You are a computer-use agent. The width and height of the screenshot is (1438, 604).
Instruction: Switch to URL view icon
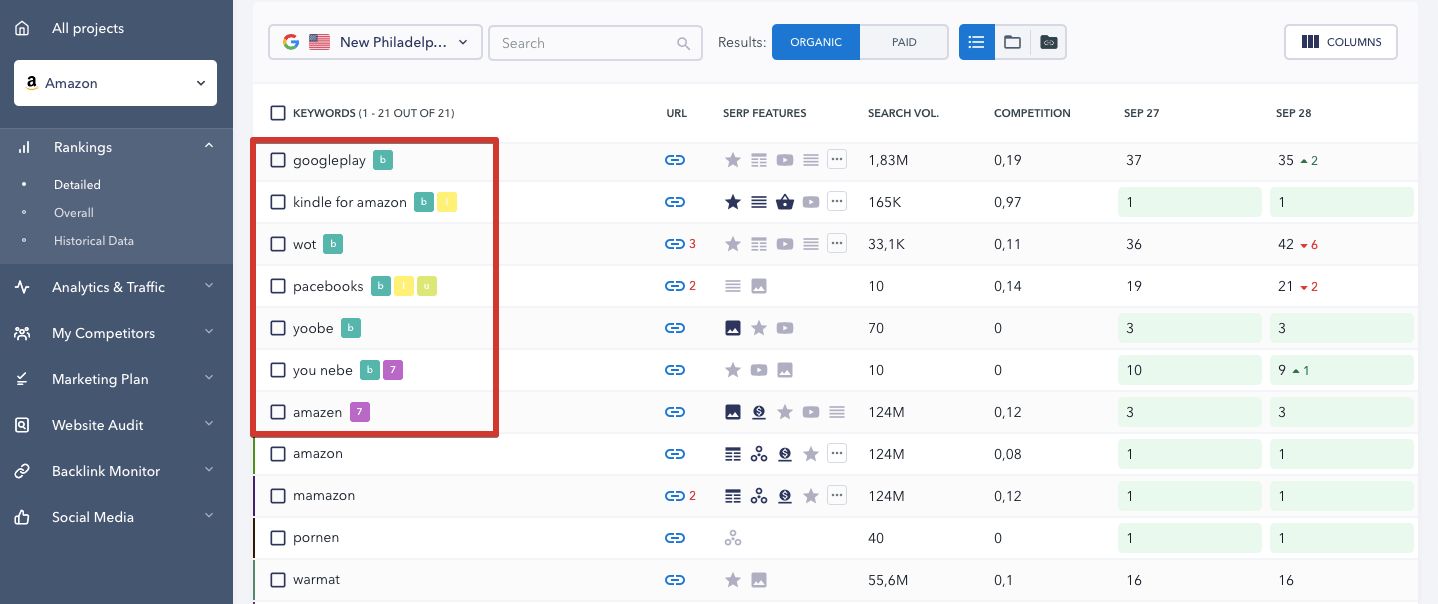tap(1048, 42)
